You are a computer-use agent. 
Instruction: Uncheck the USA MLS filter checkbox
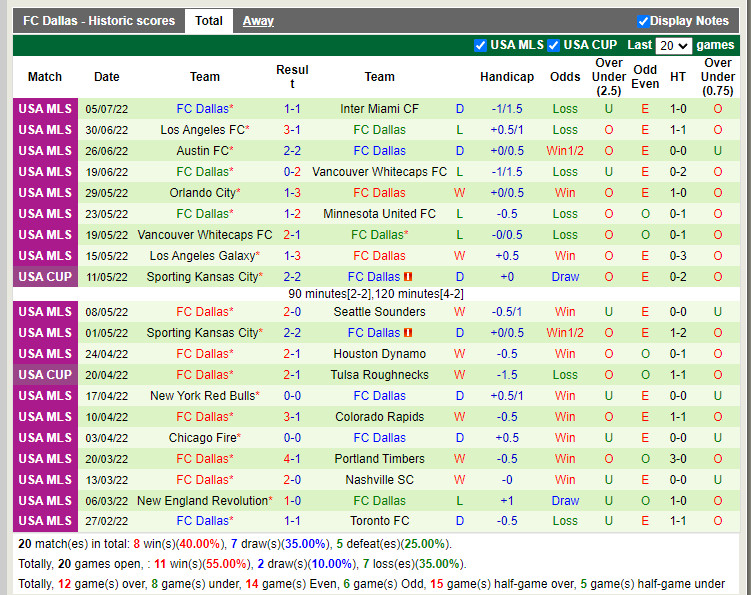pyautogui.click(x=480, y=45)
